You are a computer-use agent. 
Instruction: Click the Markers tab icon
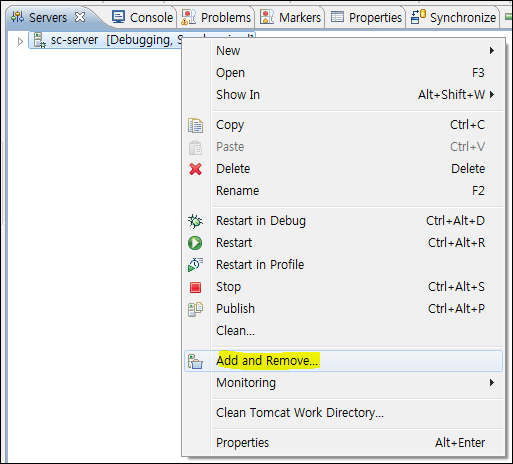click(x=267, y=17)
